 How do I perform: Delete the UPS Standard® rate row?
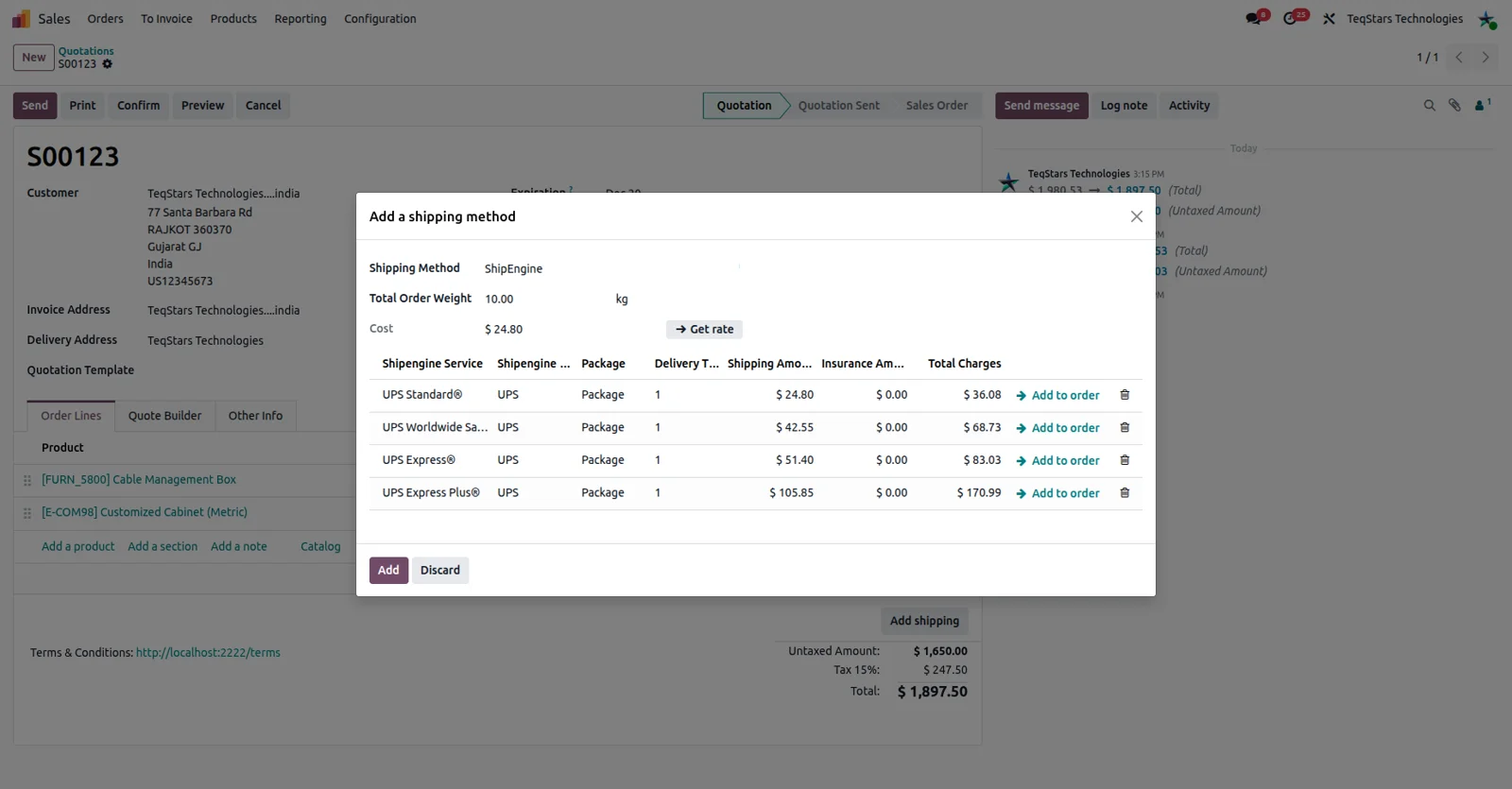[x=1125, y=395]
